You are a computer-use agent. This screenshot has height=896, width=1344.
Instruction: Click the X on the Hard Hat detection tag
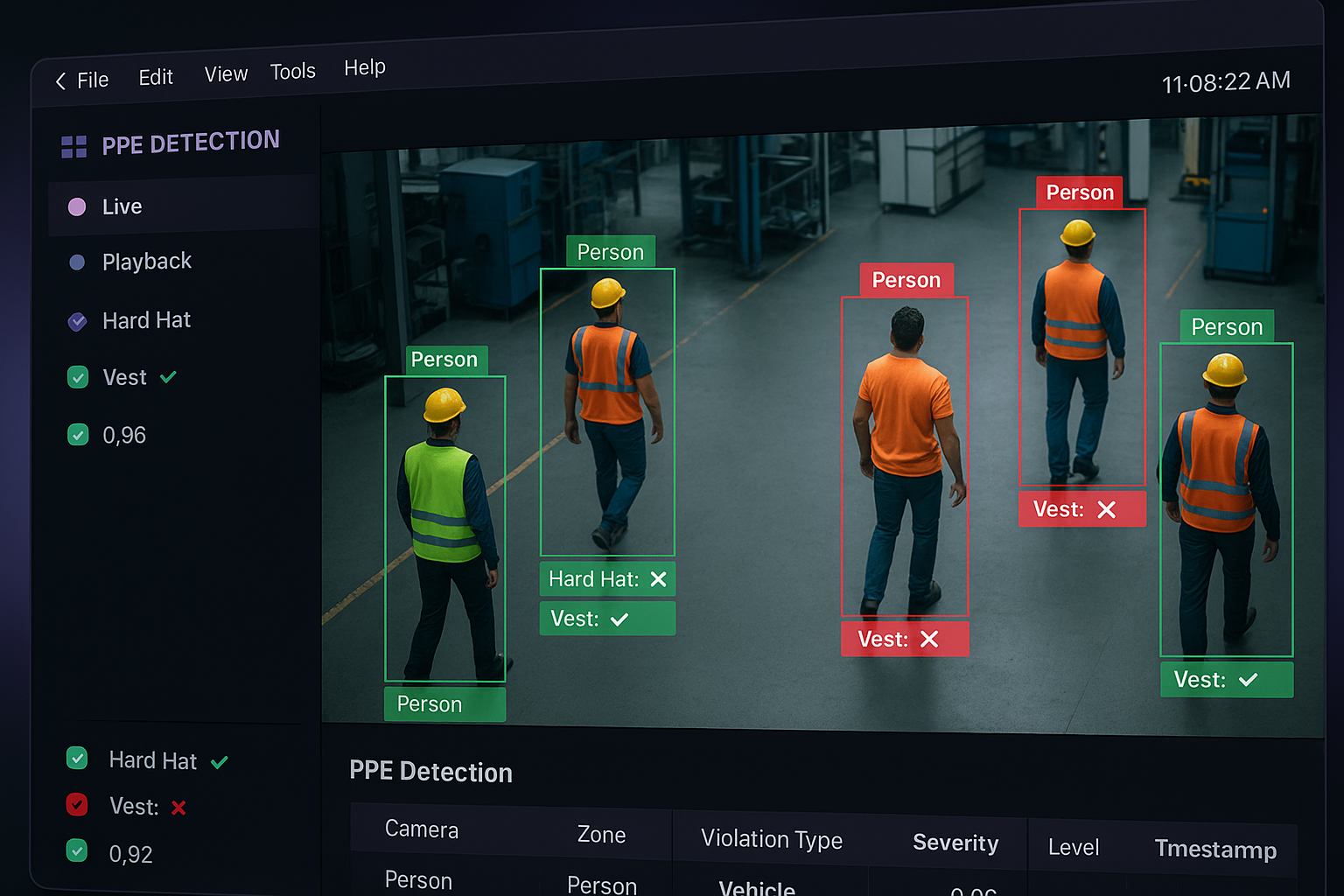(x=659, y=579)
